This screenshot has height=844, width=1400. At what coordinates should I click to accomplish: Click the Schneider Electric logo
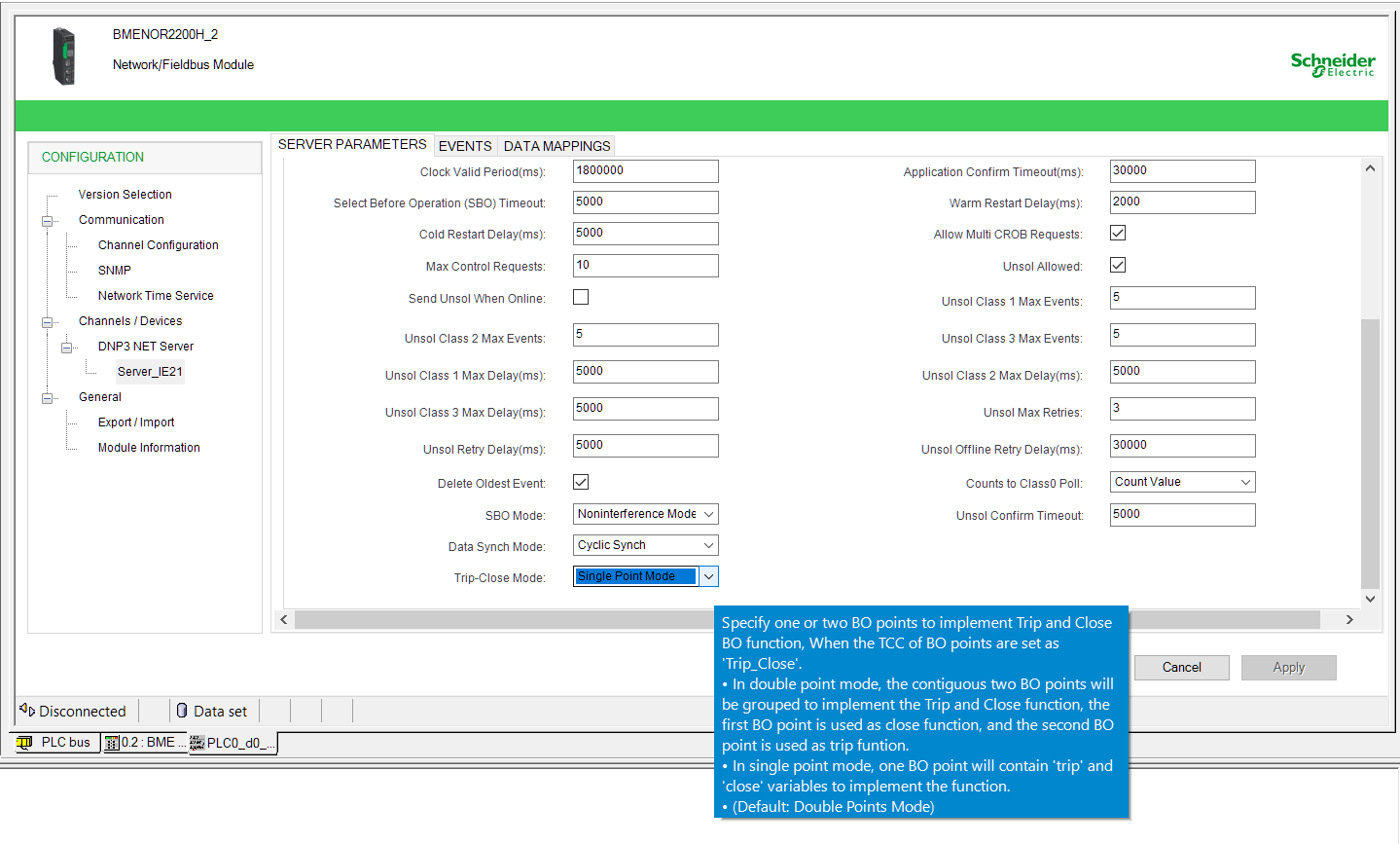pyautogui.click(x=1333, y=64)
